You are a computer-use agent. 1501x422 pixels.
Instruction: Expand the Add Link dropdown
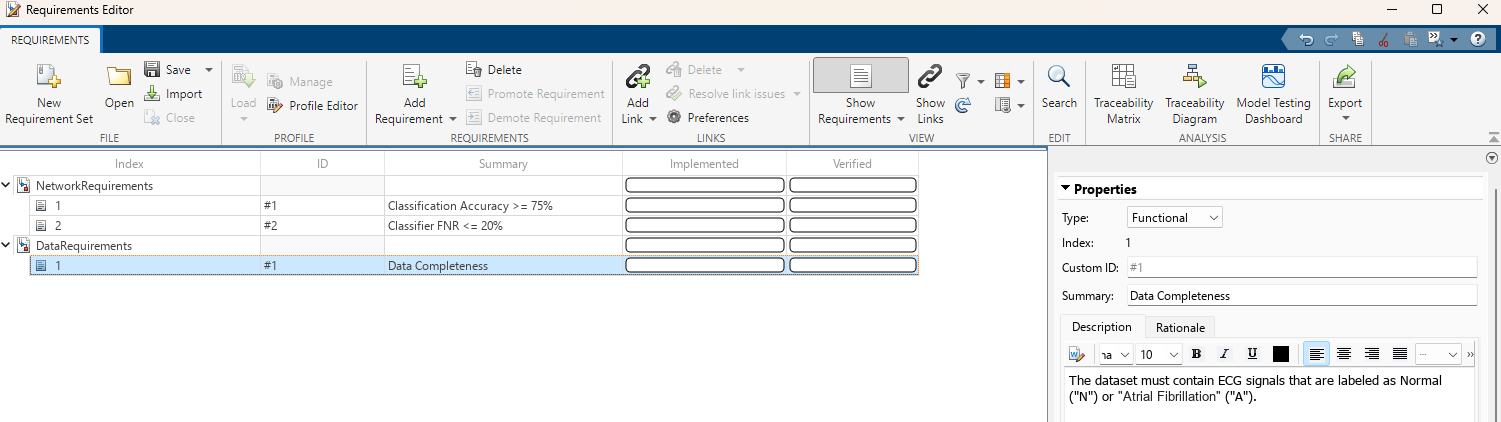653,119
